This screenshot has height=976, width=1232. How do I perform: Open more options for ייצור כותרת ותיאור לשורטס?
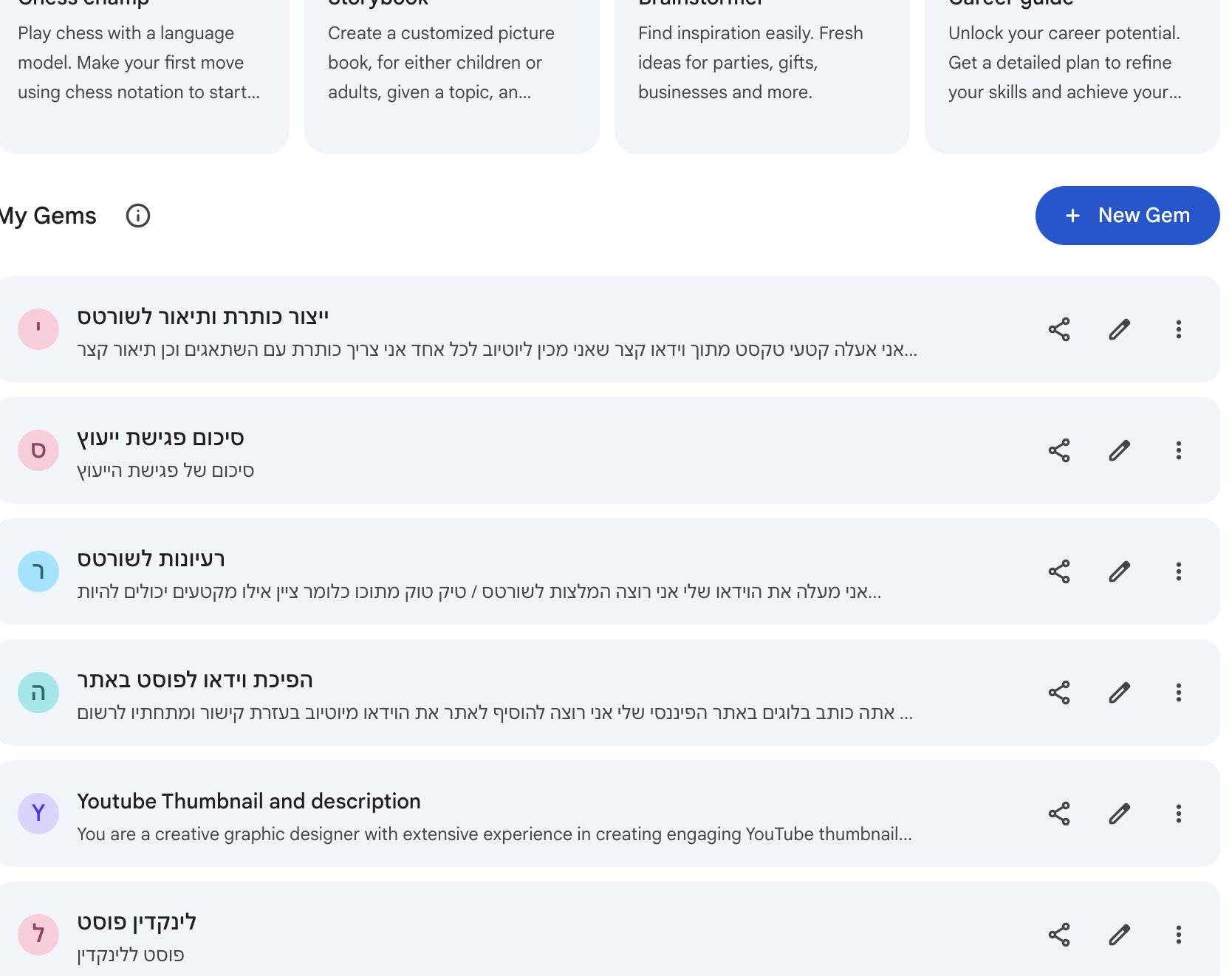(x=1179, y=329)
